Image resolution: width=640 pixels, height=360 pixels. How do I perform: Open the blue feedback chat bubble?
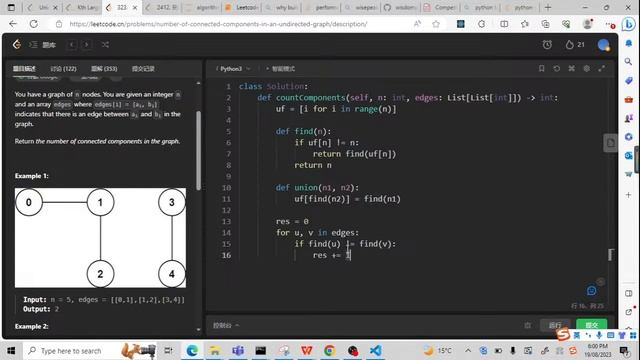click(591, 290)
